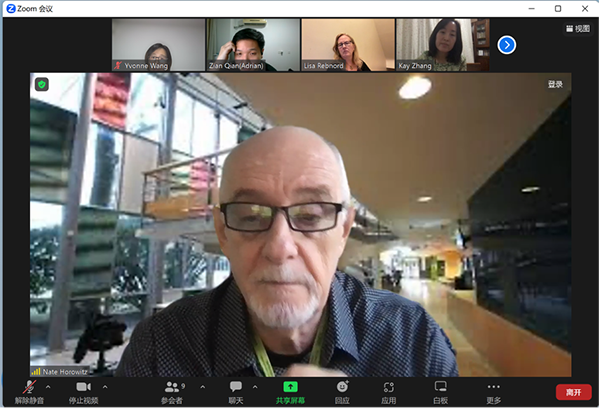Click the 登录 sign-in link

click(x=555, y=85)
